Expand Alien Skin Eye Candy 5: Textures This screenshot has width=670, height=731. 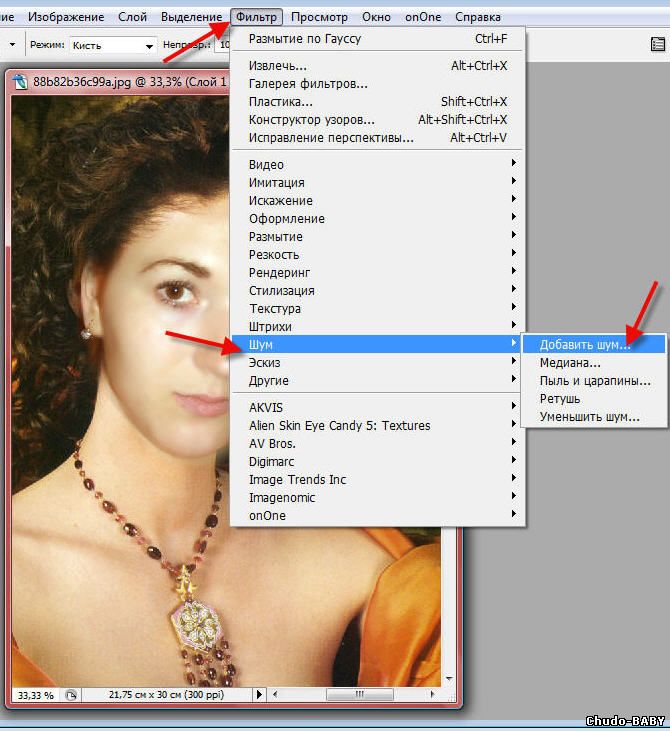(x=378, y=426)
